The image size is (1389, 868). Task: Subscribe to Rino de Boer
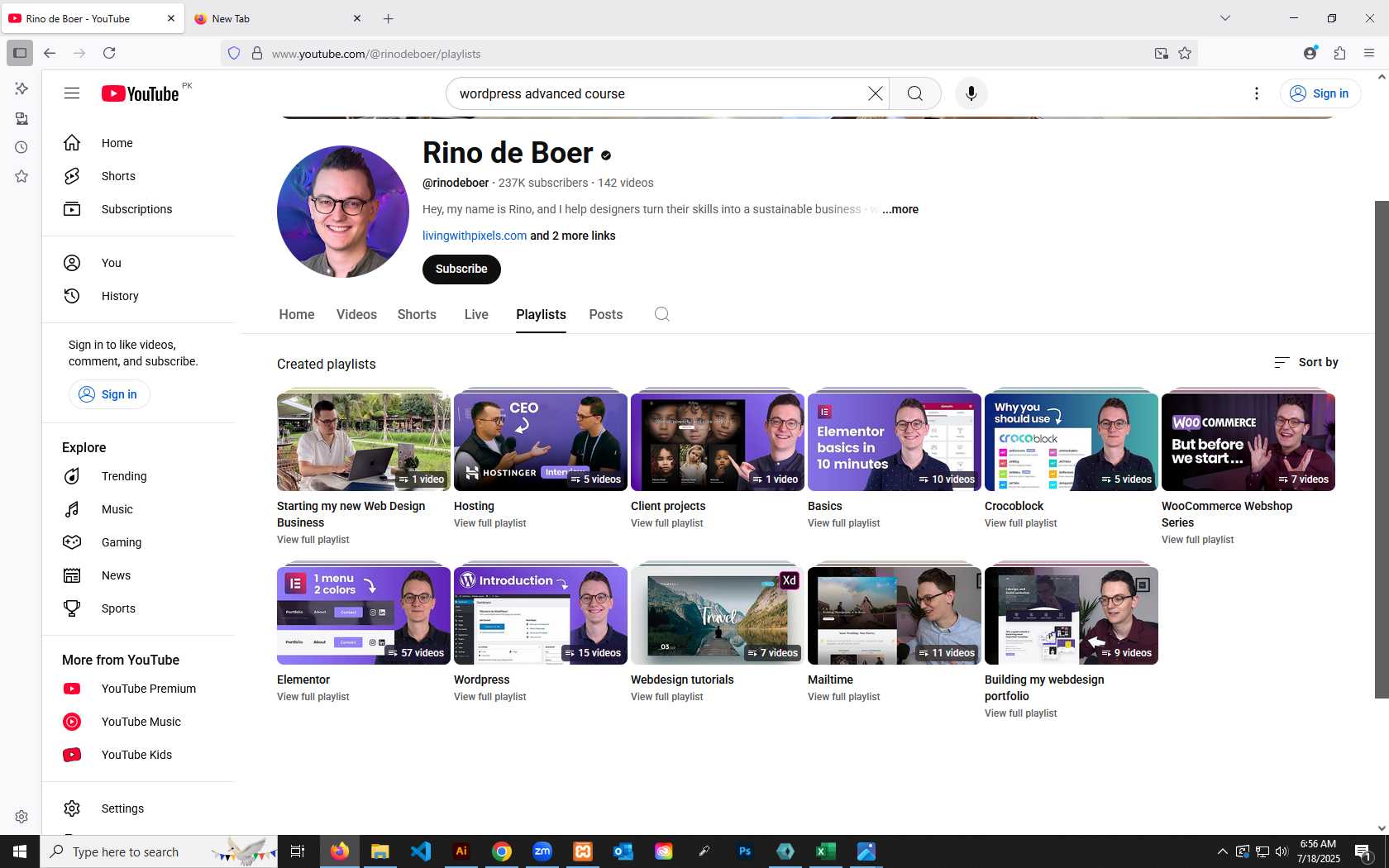pos(461,269)
